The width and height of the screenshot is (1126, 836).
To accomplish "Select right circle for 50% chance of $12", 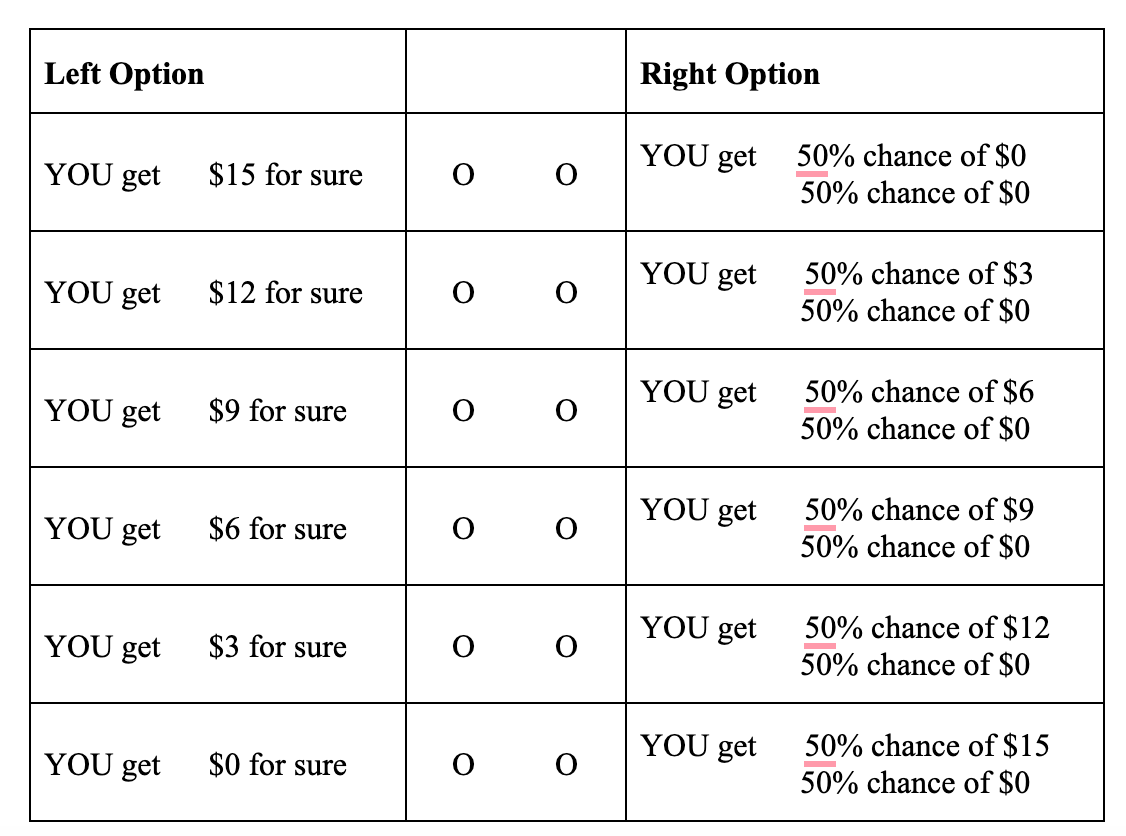I will point(566,648).
